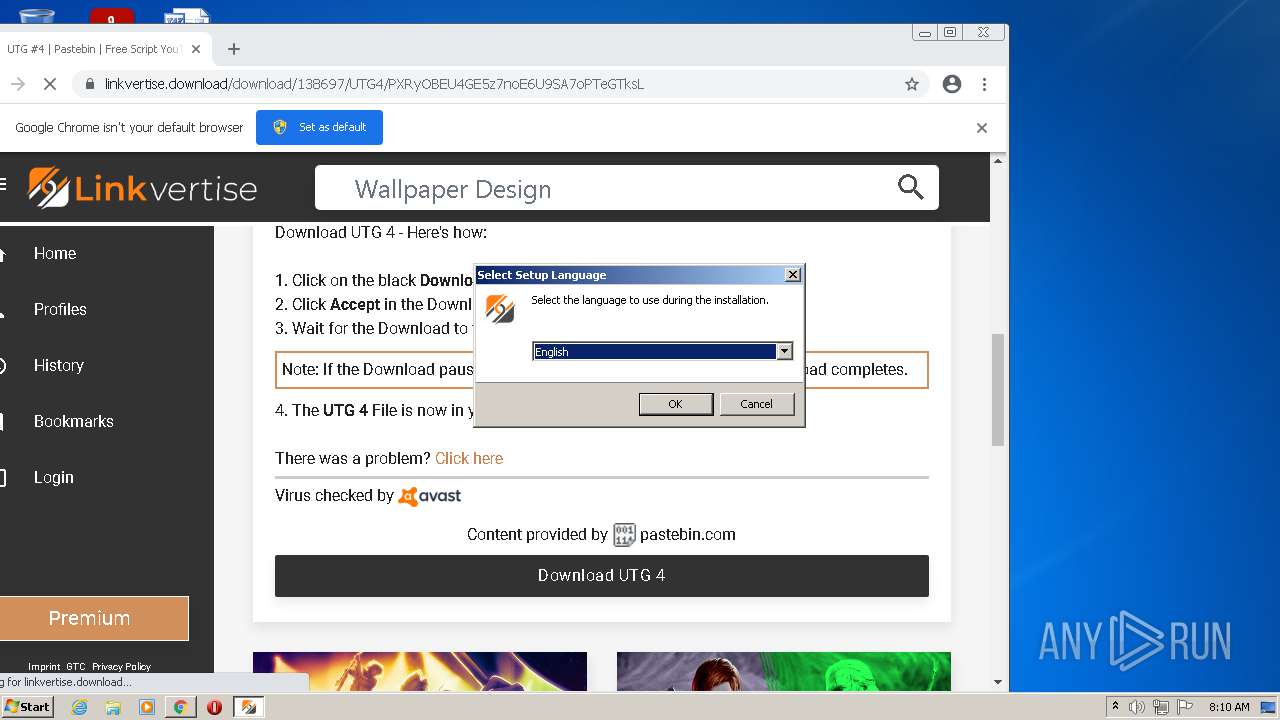Open Profiles in Linkvertise sidebar
1280x720 pixels.
coord(60,309)
